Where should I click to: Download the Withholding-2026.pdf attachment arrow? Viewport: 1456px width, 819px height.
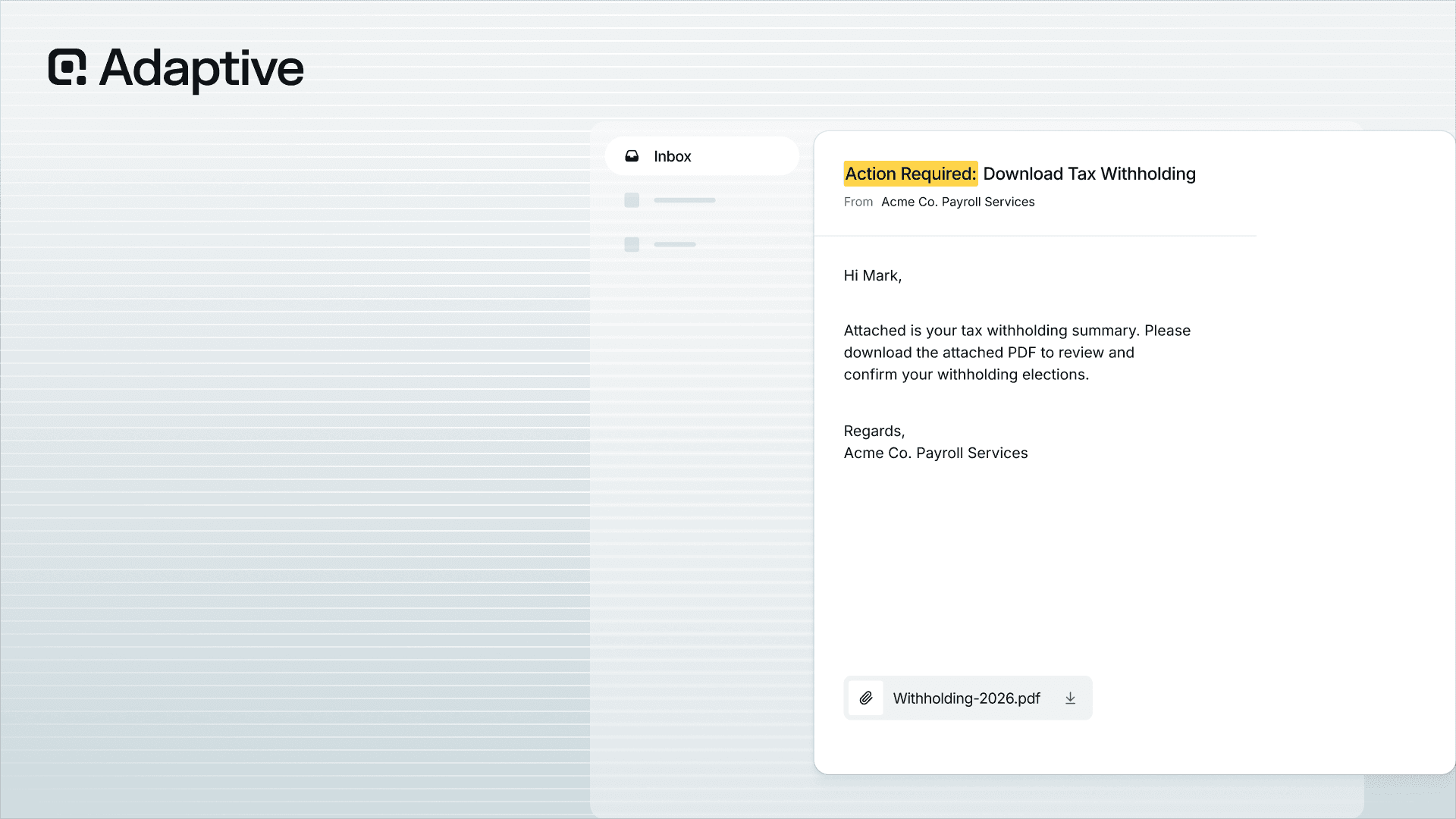(1070, 698)
